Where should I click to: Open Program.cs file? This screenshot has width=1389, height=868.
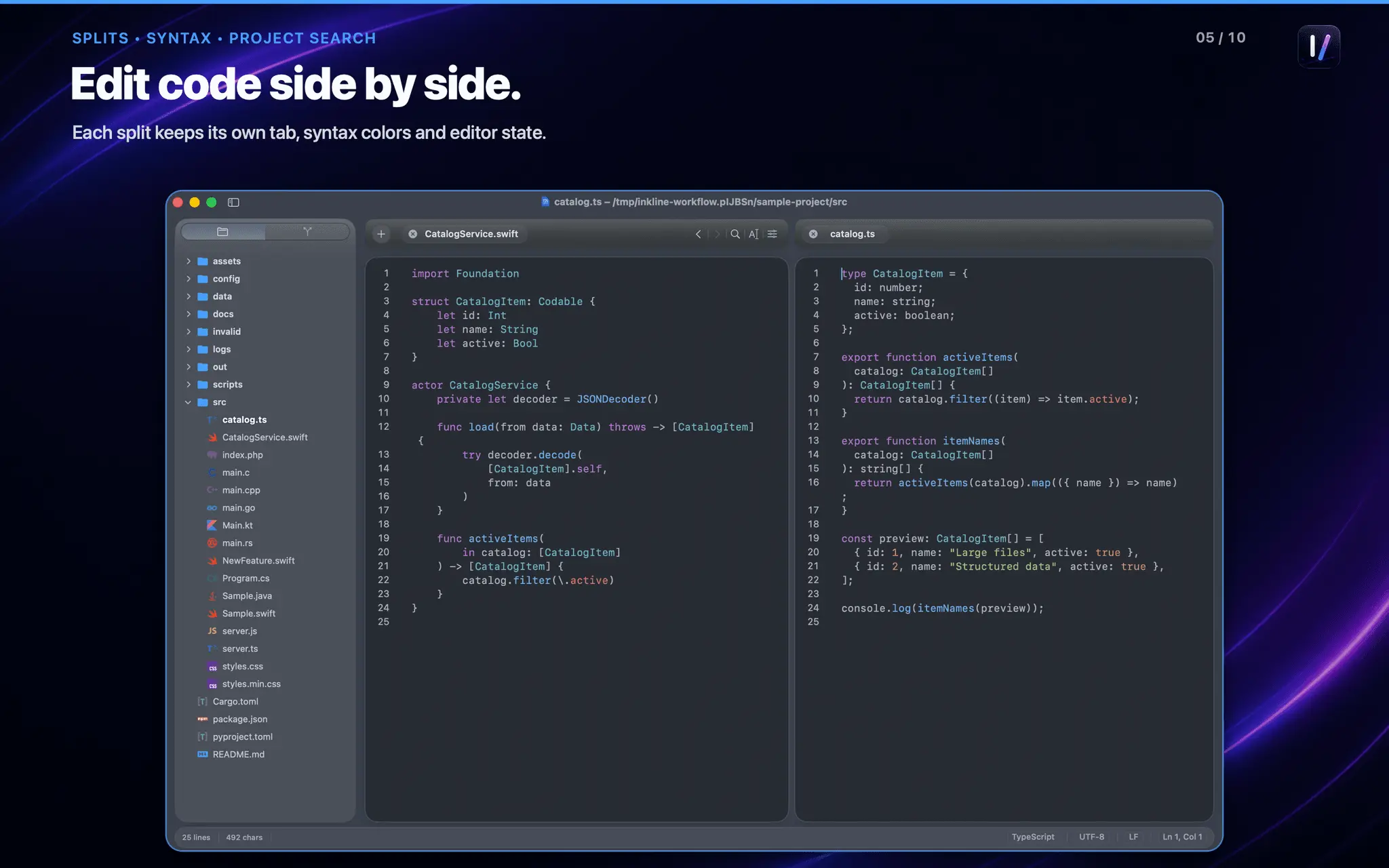click(246, 578)
